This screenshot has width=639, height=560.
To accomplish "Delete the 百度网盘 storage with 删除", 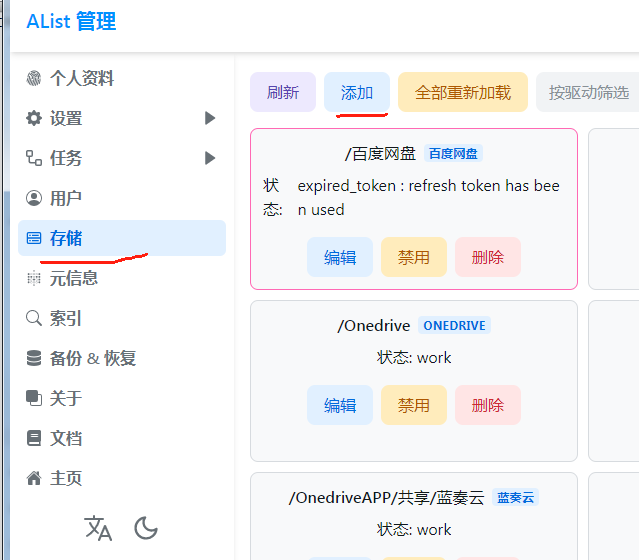I will (x=487, y=257).
